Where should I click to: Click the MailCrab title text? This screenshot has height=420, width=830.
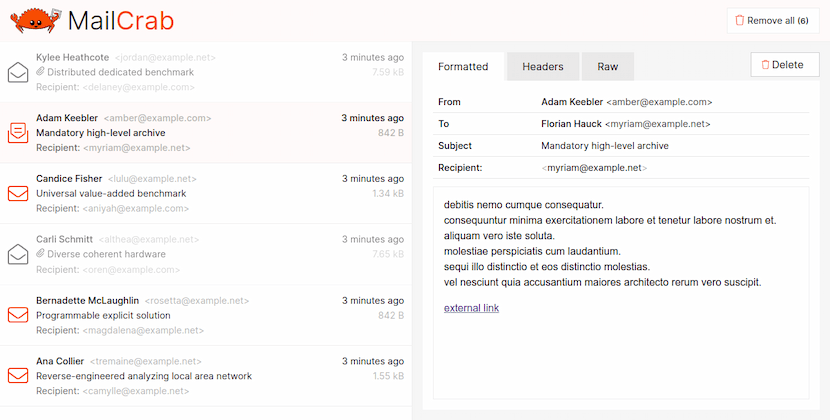(121, 21)
